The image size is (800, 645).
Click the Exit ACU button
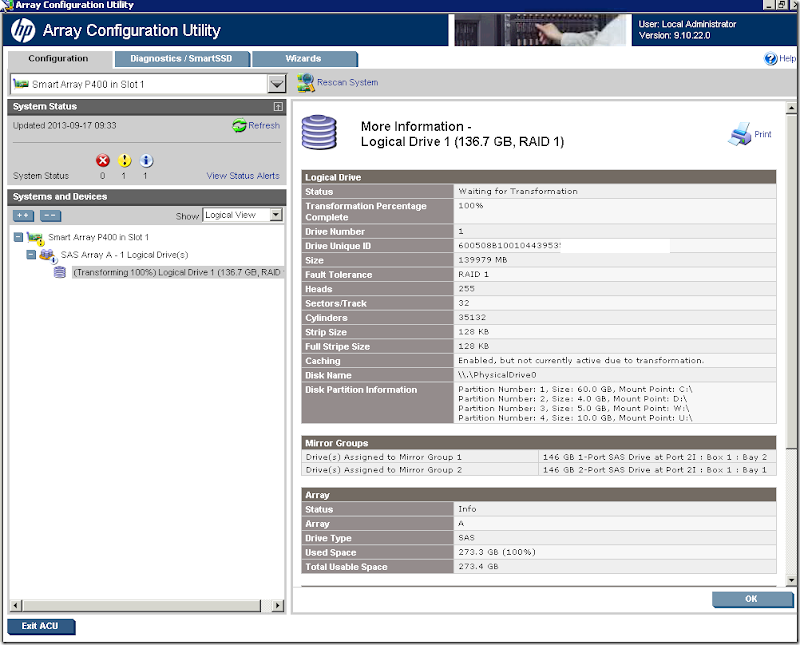[x=40, y=626]
